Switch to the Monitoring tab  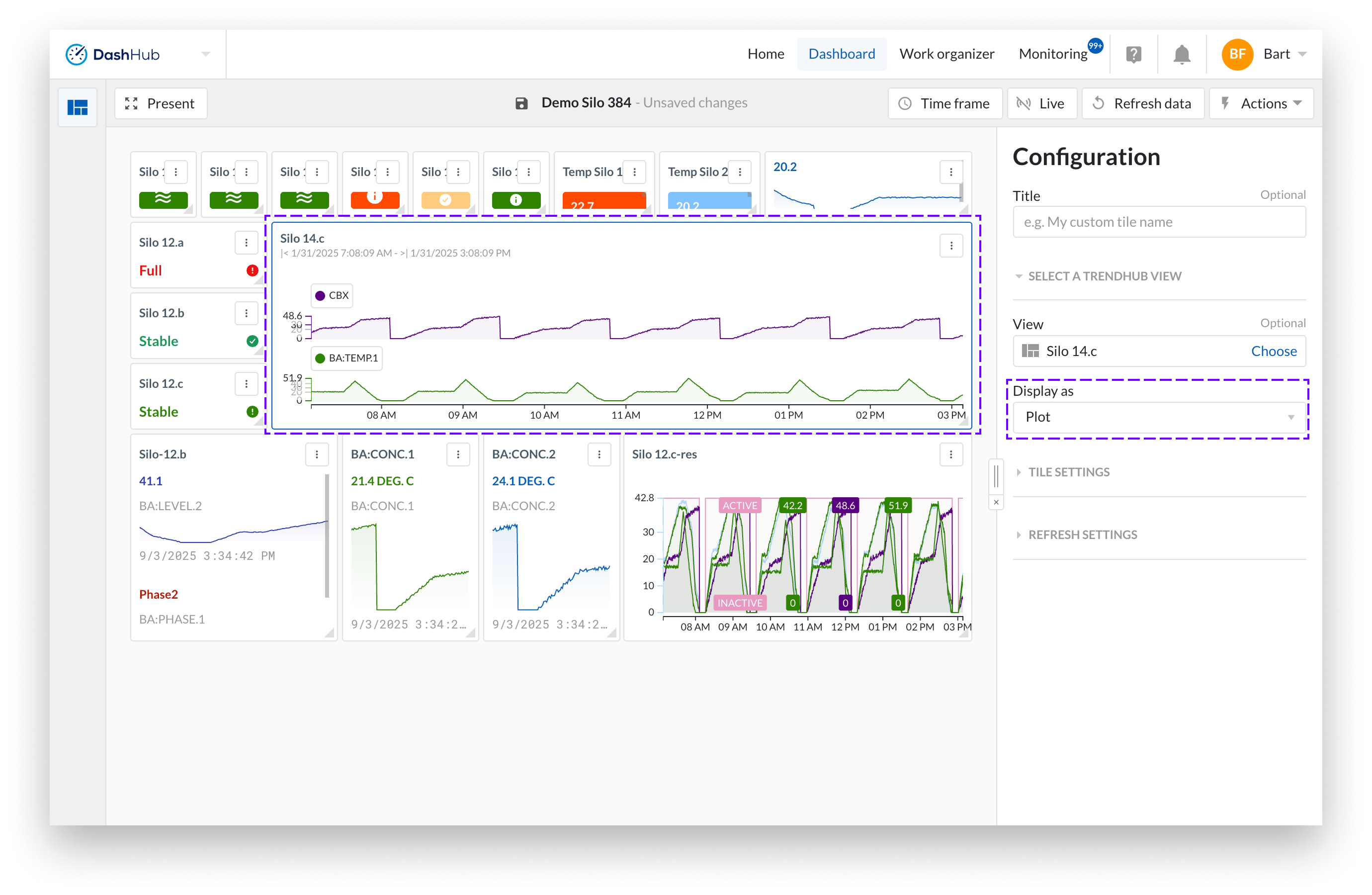tap(1053, 54)
